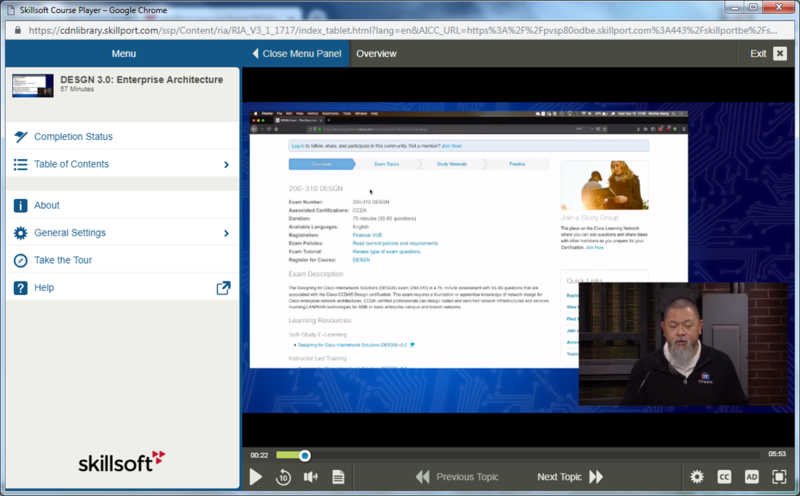
Task: Switch video to fullscreen mode
Action: pos(779,477)
